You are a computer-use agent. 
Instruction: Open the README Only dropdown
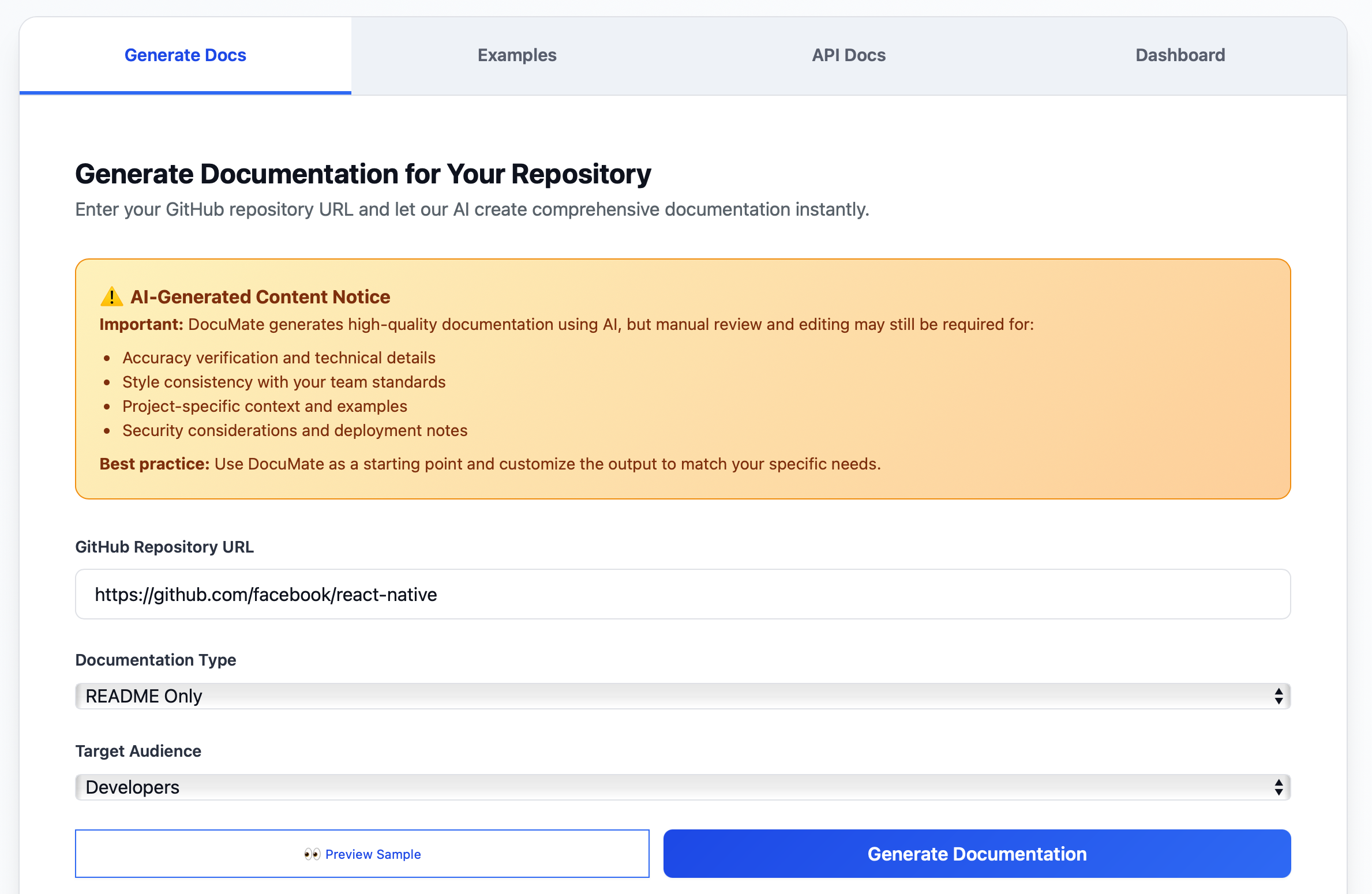point(682,696)
